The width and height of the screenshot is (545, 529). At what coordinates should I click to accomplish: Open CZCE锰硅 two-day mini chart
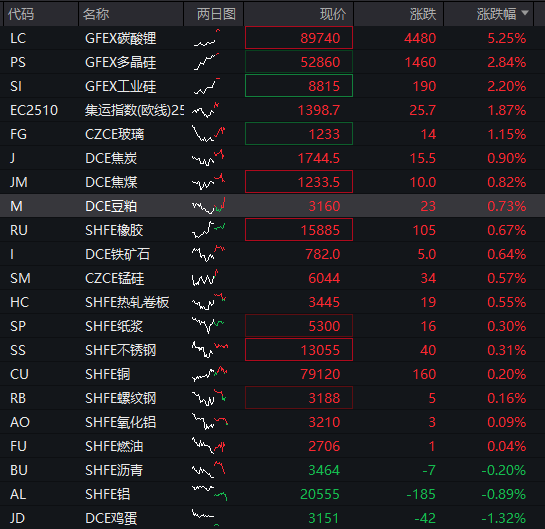point(205,278)
